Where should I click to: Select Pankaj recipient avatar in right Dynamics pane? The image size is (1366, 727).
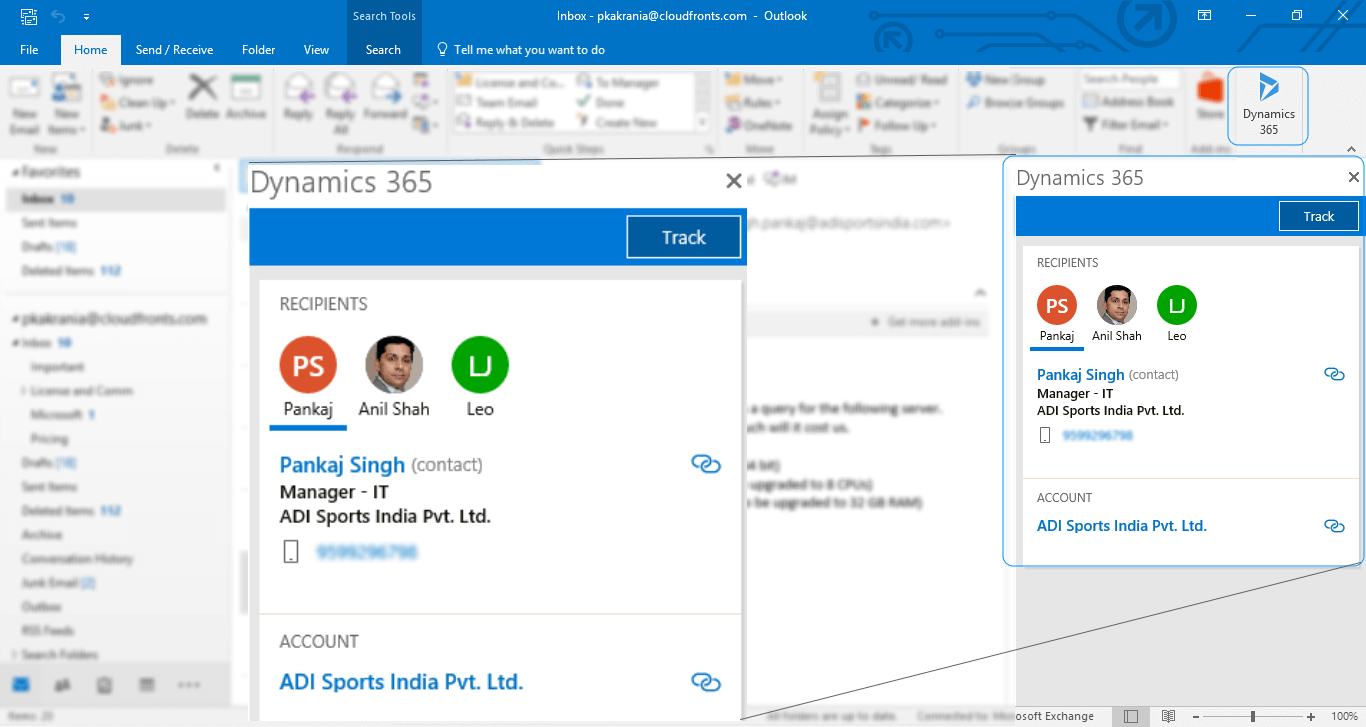tap(1057, 306)
